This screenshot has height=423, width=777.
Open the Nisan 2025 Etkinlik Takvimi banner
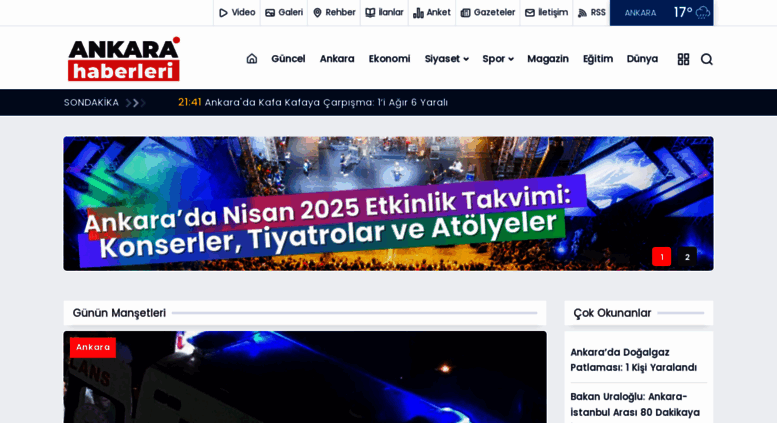(388, 204)
